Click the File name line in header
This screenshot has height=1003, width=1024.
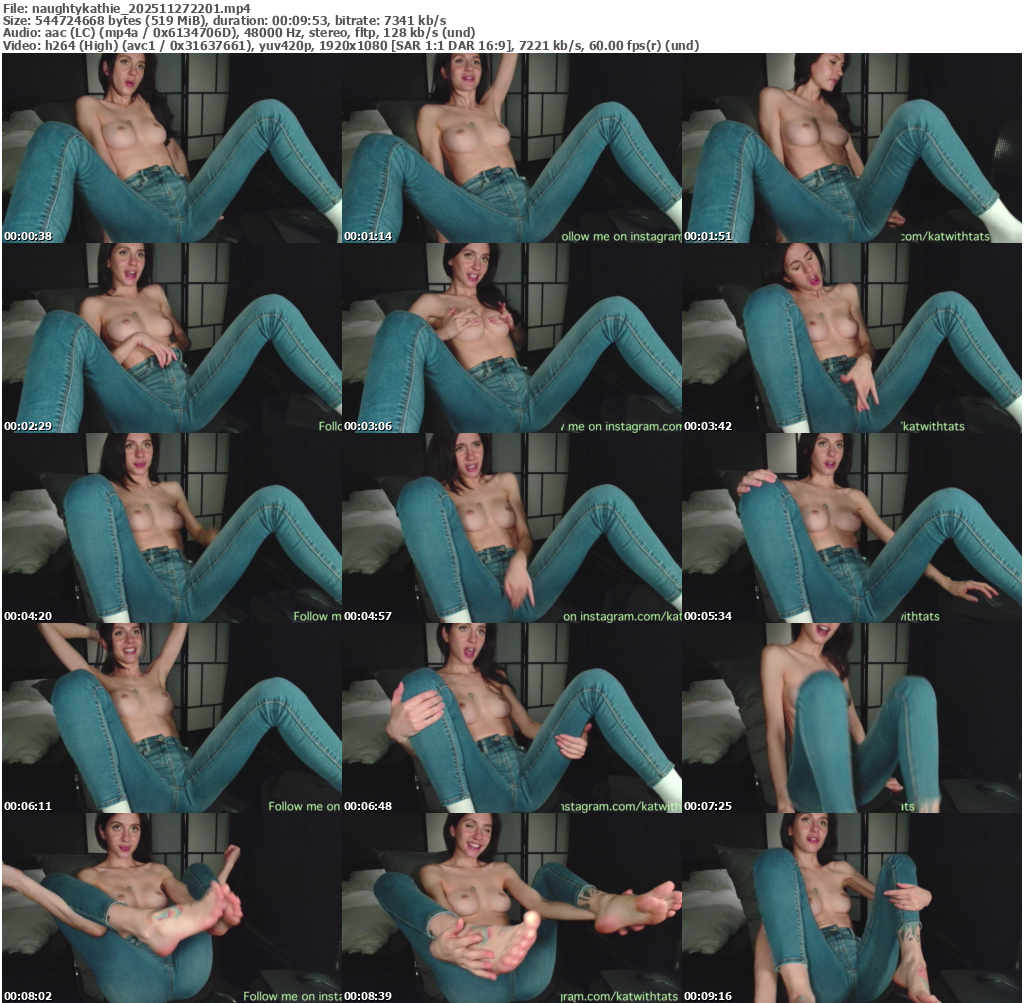coord(127,8)
